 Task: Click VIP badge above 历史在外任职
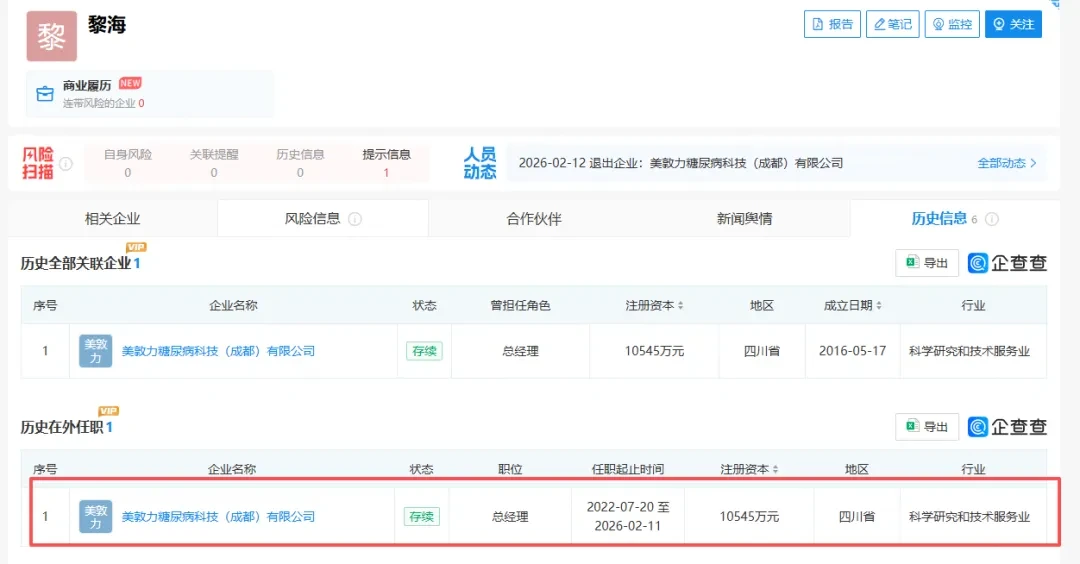108,411
